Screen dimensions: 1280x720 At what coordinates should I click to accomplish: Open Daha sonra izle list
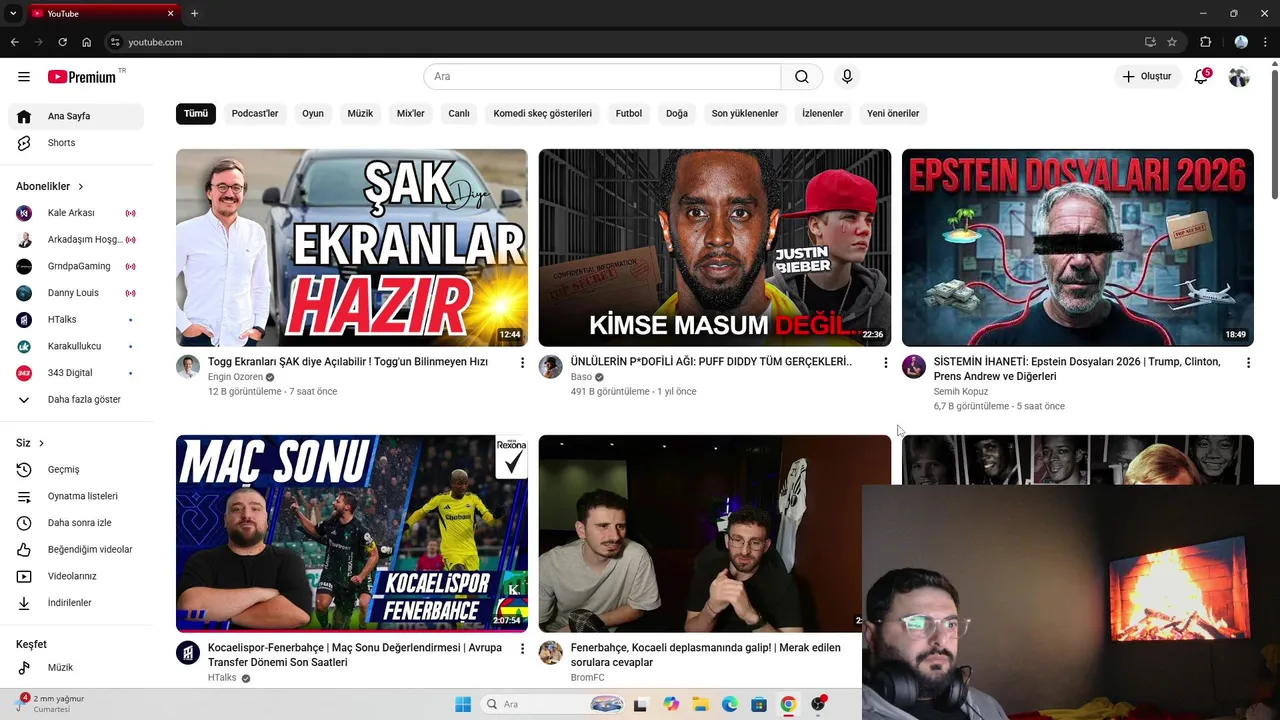click(x=76, y=523)
